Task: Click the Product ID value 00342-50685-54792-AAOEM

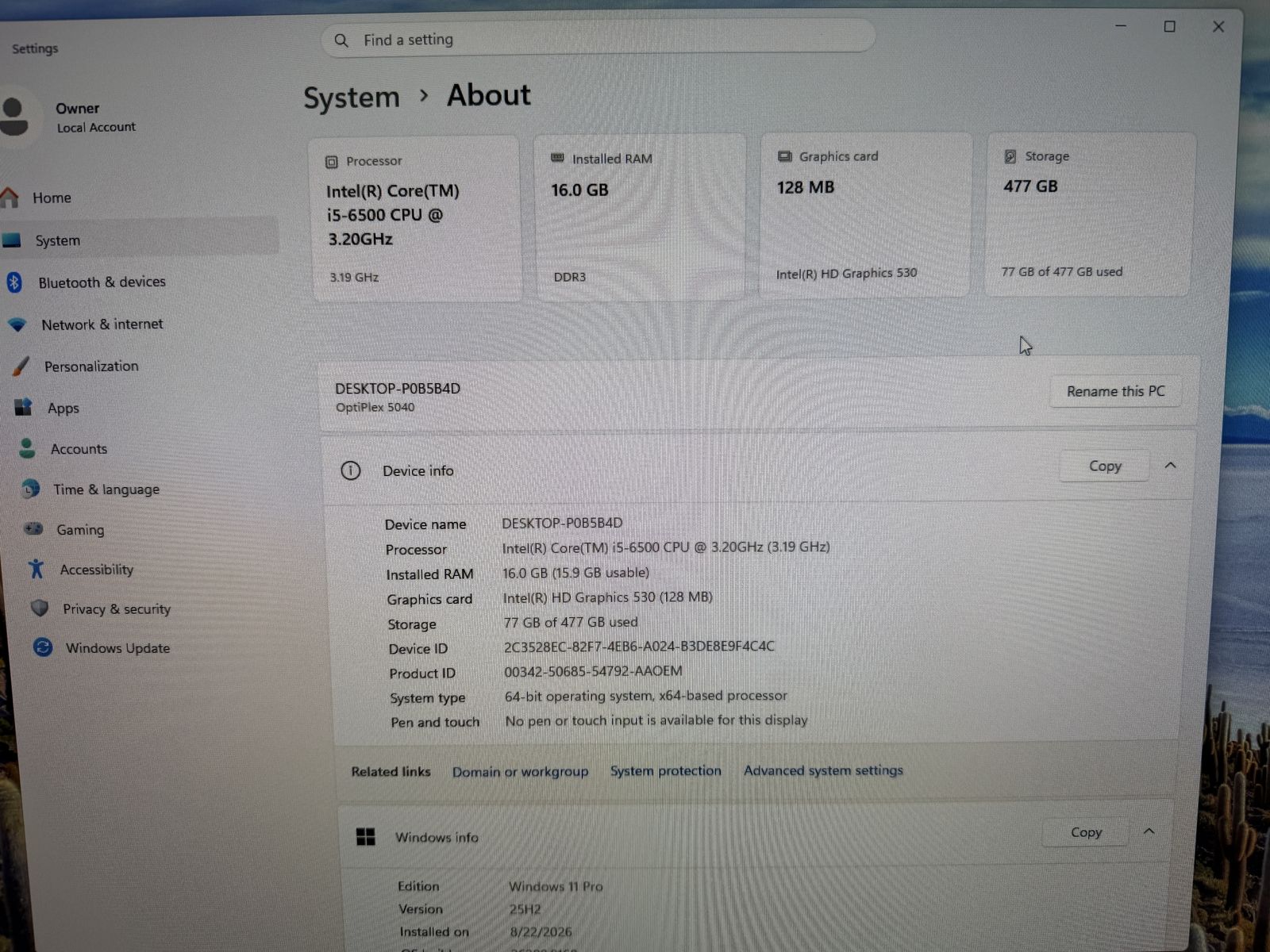Action: point(593,671)
